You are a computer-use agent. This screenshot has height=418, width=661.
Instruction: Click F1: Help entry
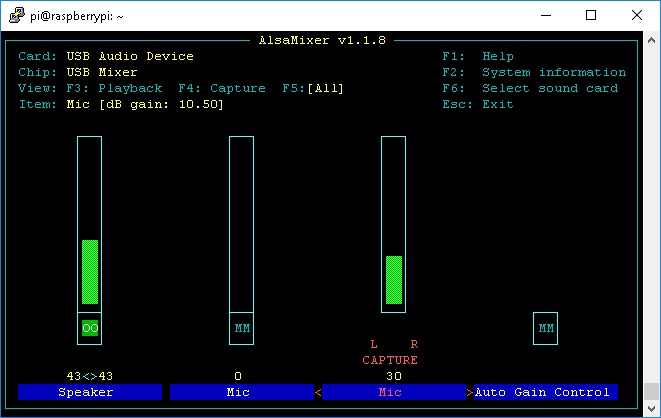pyautogui.click(x=478, y=56)
